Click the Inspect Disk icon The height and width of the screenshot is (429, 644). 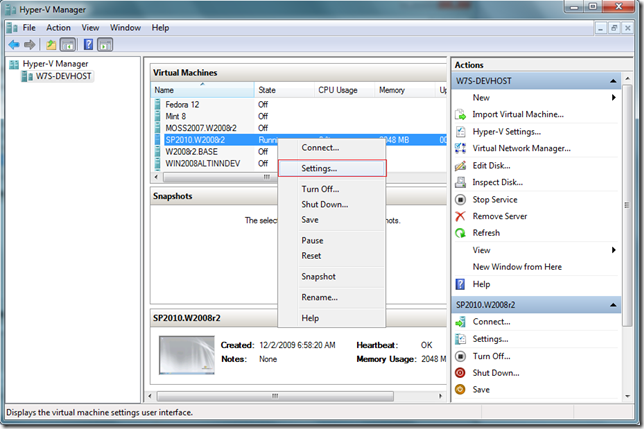tap(460, 182)
